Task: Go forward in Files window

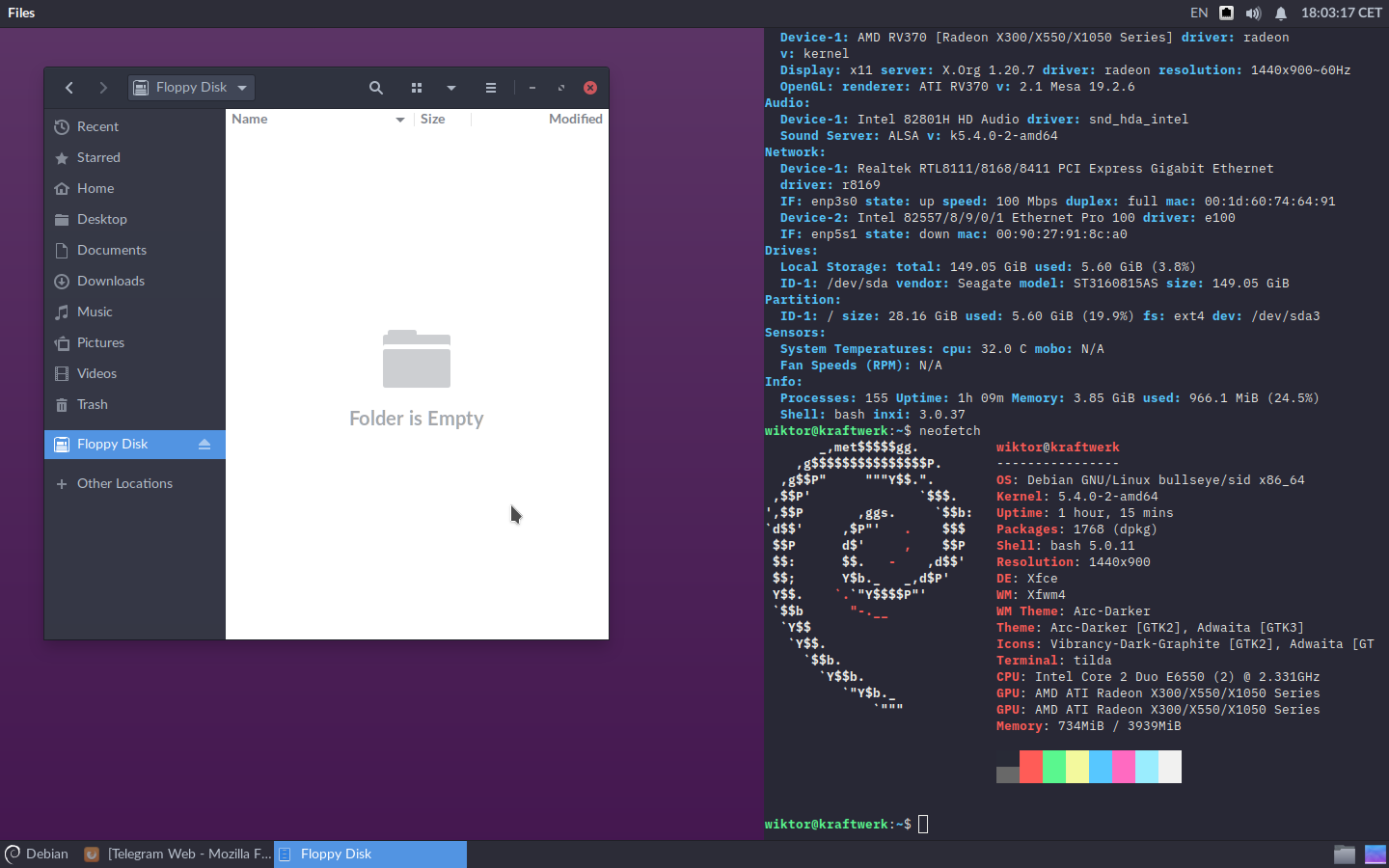Action: [103, 88]
